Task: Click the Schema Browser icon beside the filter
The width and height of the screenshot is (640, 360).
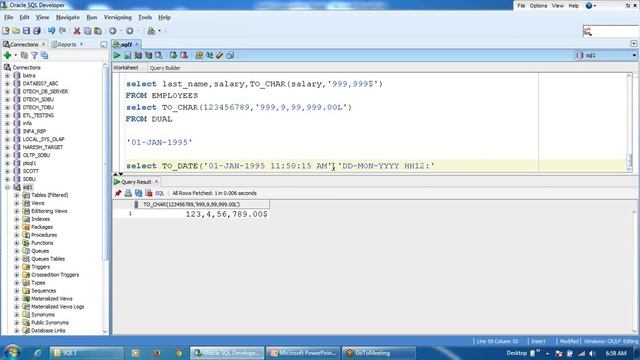Action: click(44, 55)
